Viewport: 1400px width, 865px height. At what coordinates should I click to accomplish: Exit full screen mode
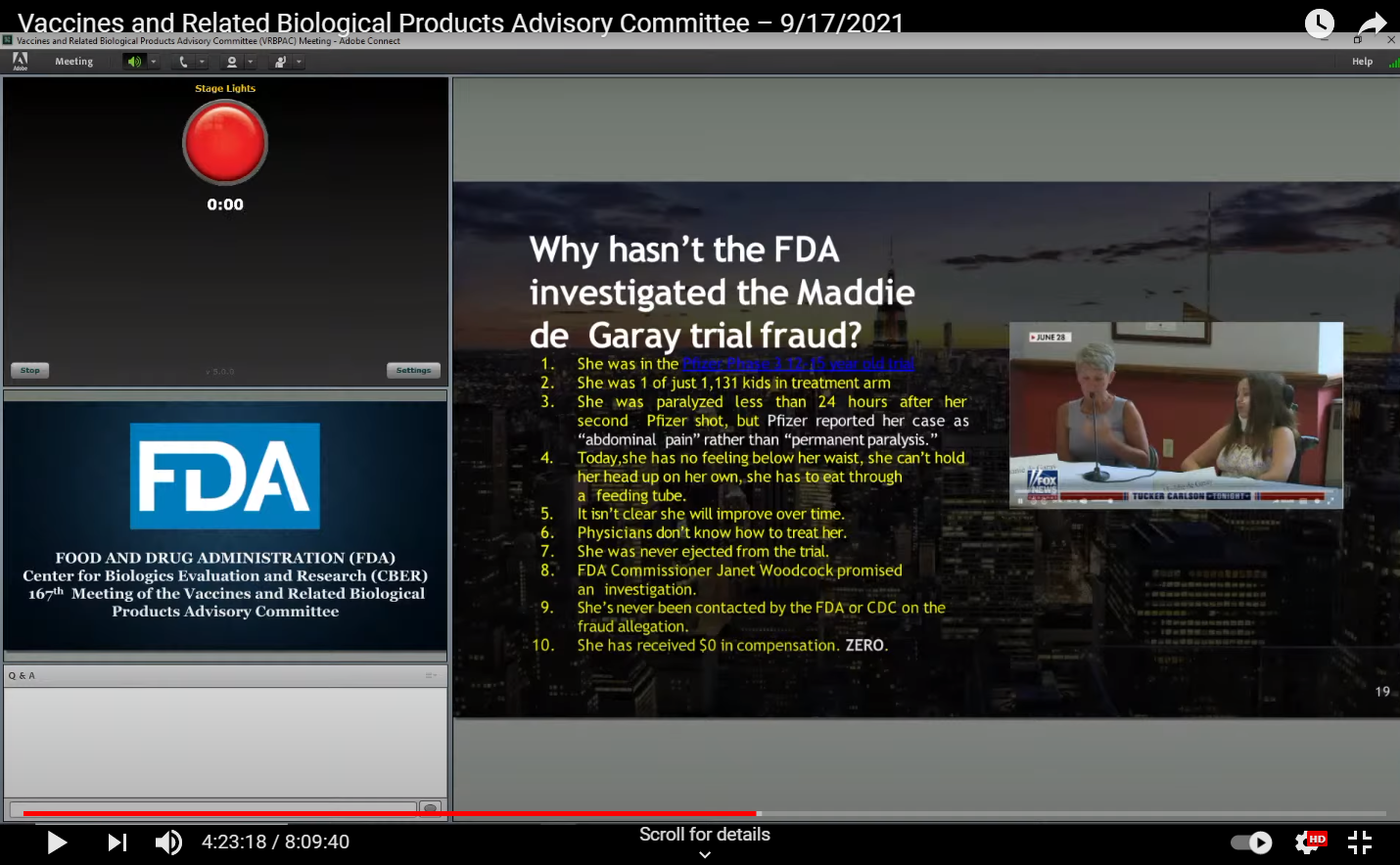(1360, 842)
